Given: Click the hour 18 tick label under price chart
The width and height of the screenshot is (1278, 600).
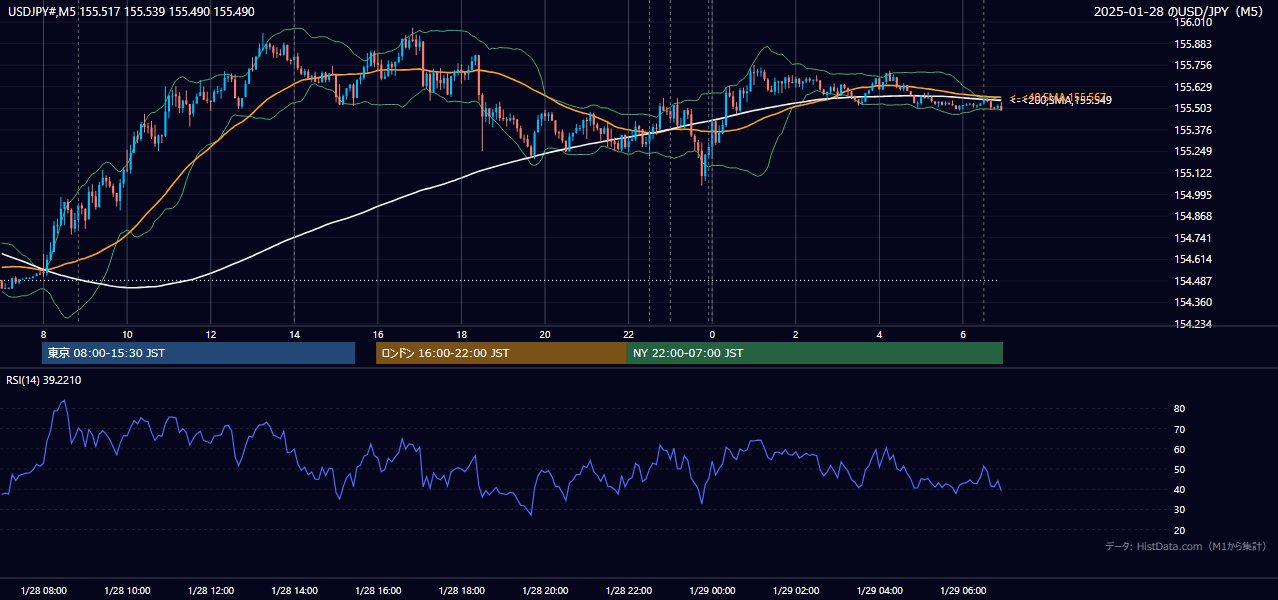Looking at the screenshot, I should click(x=461, y=334).
